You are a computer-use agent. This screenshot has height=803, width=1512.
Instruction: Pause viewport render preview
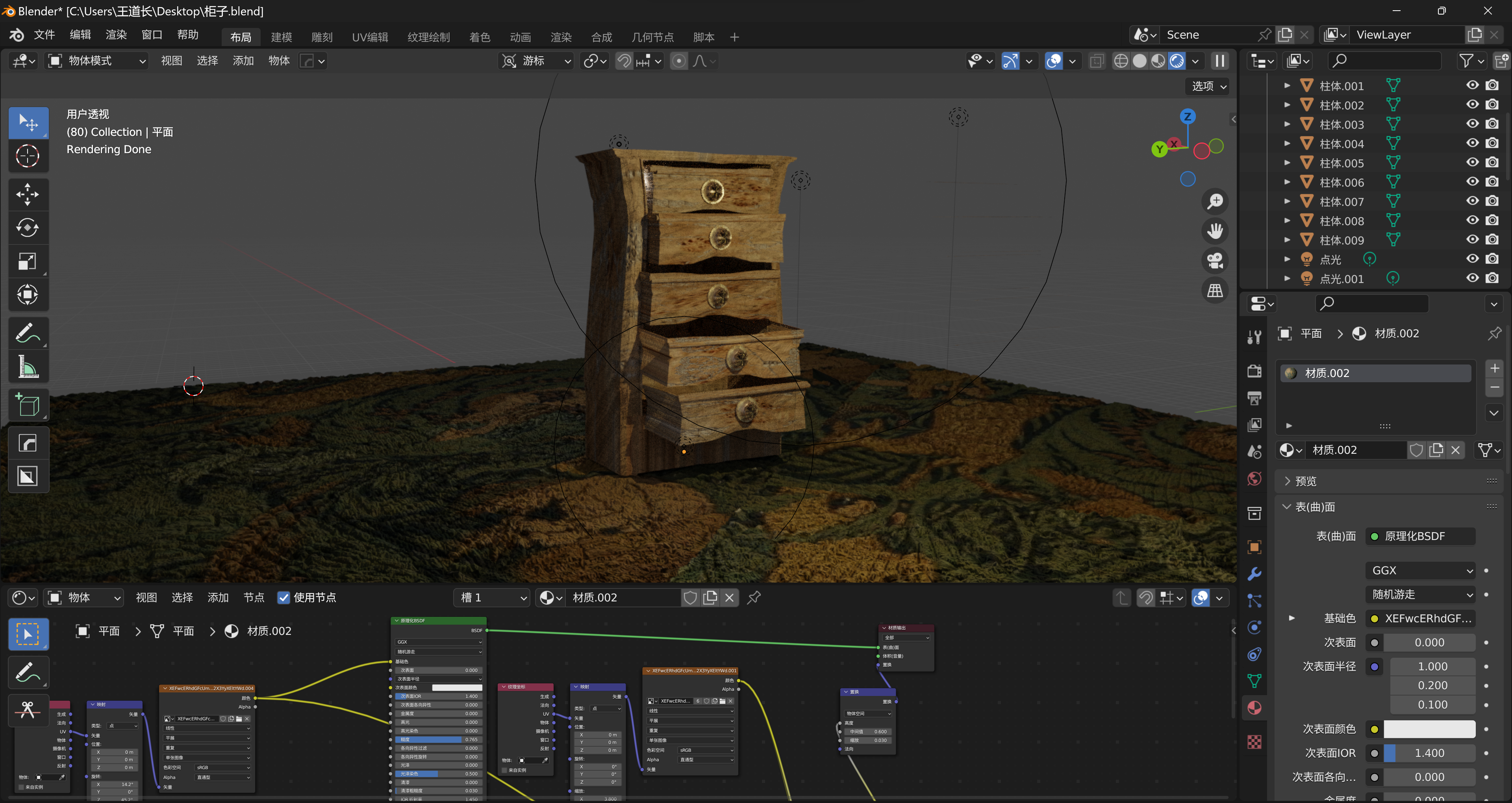point(1220,61)
